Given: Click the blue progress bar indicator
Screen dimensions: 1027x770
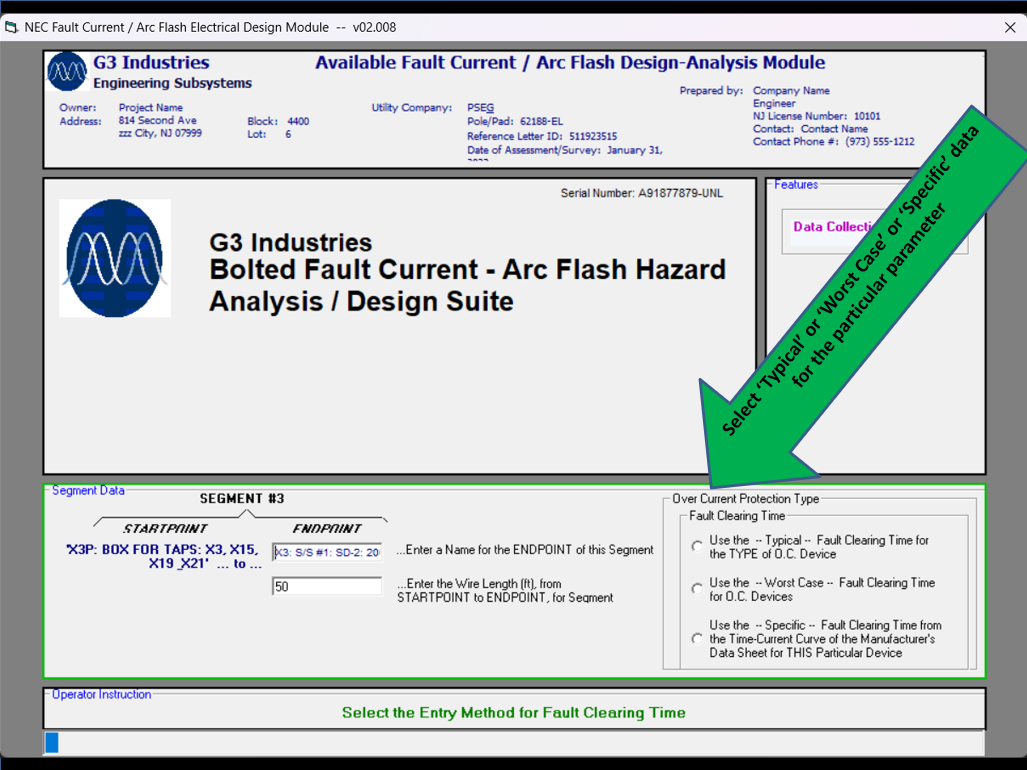Looking at the screenshot, I should click(x=52, y=742).
